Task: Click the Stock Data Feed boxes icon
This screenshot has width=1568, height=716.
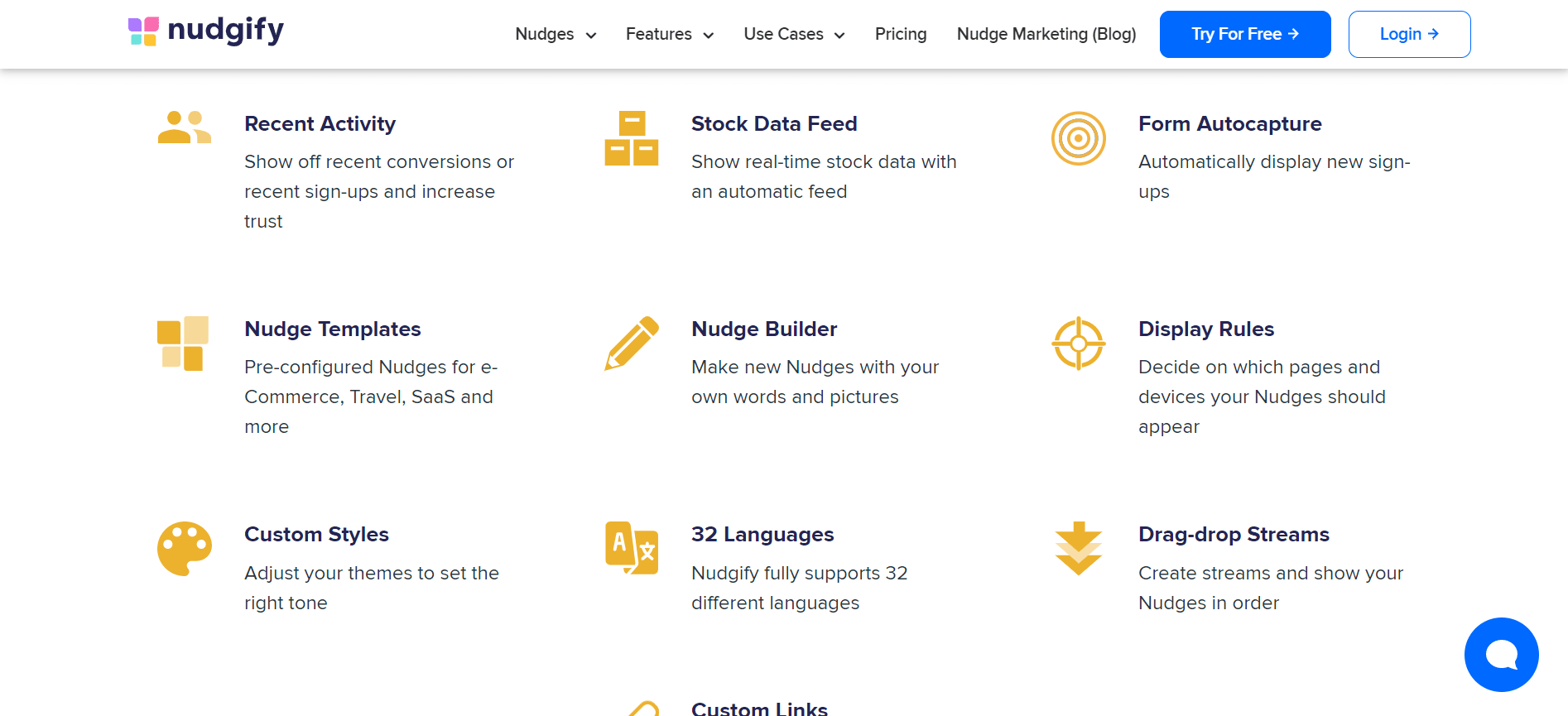Action: [631, 138]
